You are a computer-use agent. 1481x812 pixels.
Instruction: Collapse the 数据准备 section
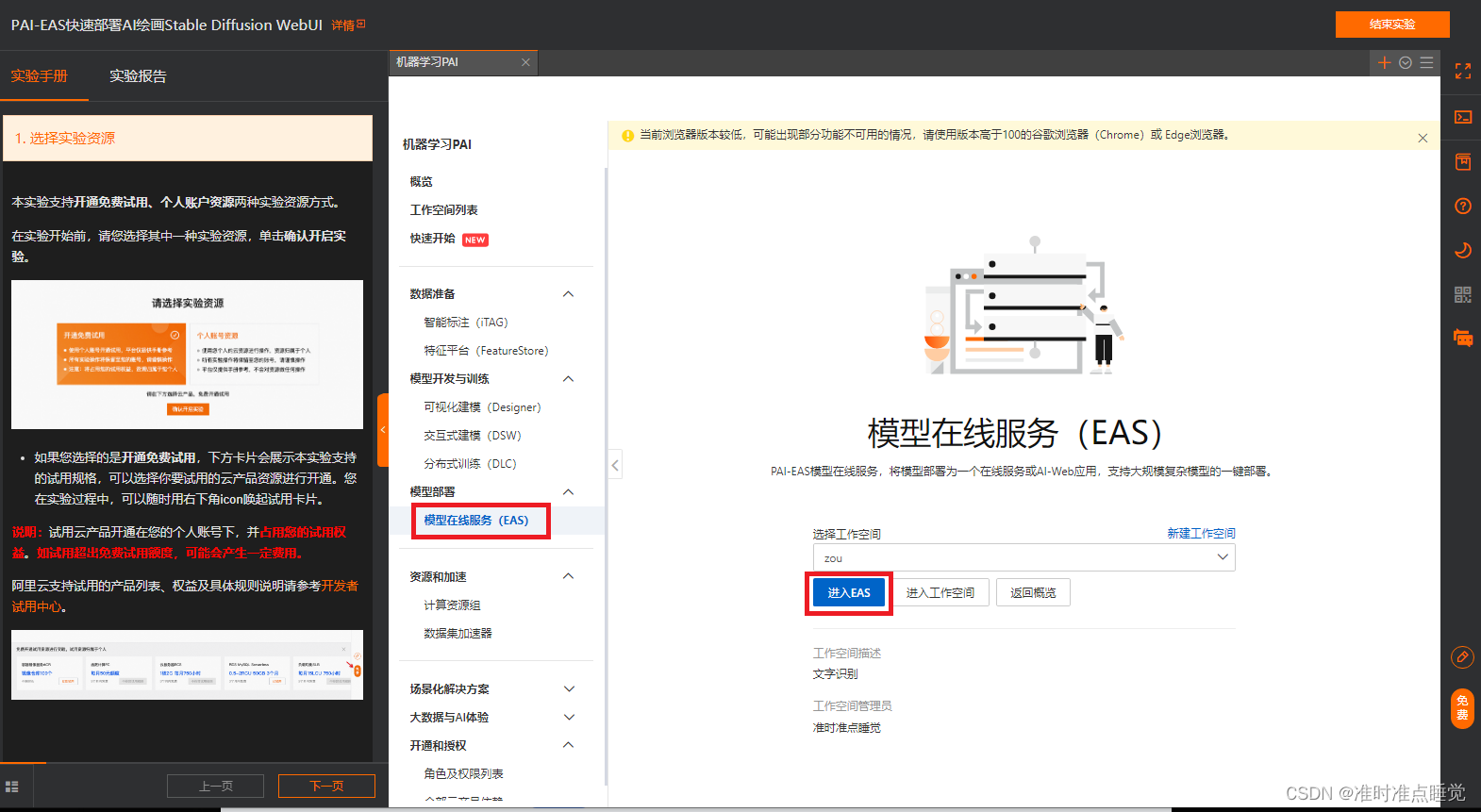click(x=568, y=294)
